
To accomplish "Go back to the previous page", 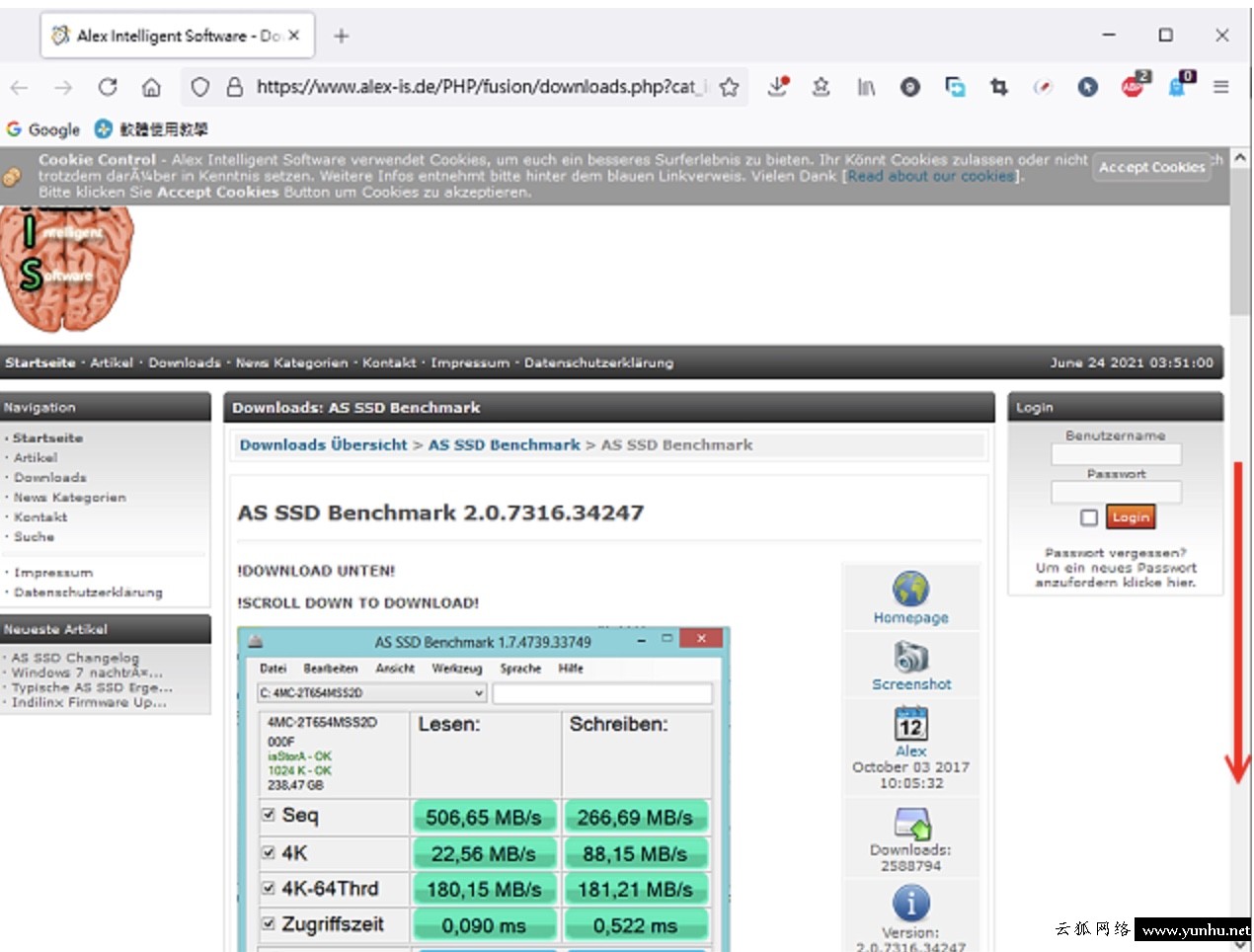I will [x=20, y=88].
